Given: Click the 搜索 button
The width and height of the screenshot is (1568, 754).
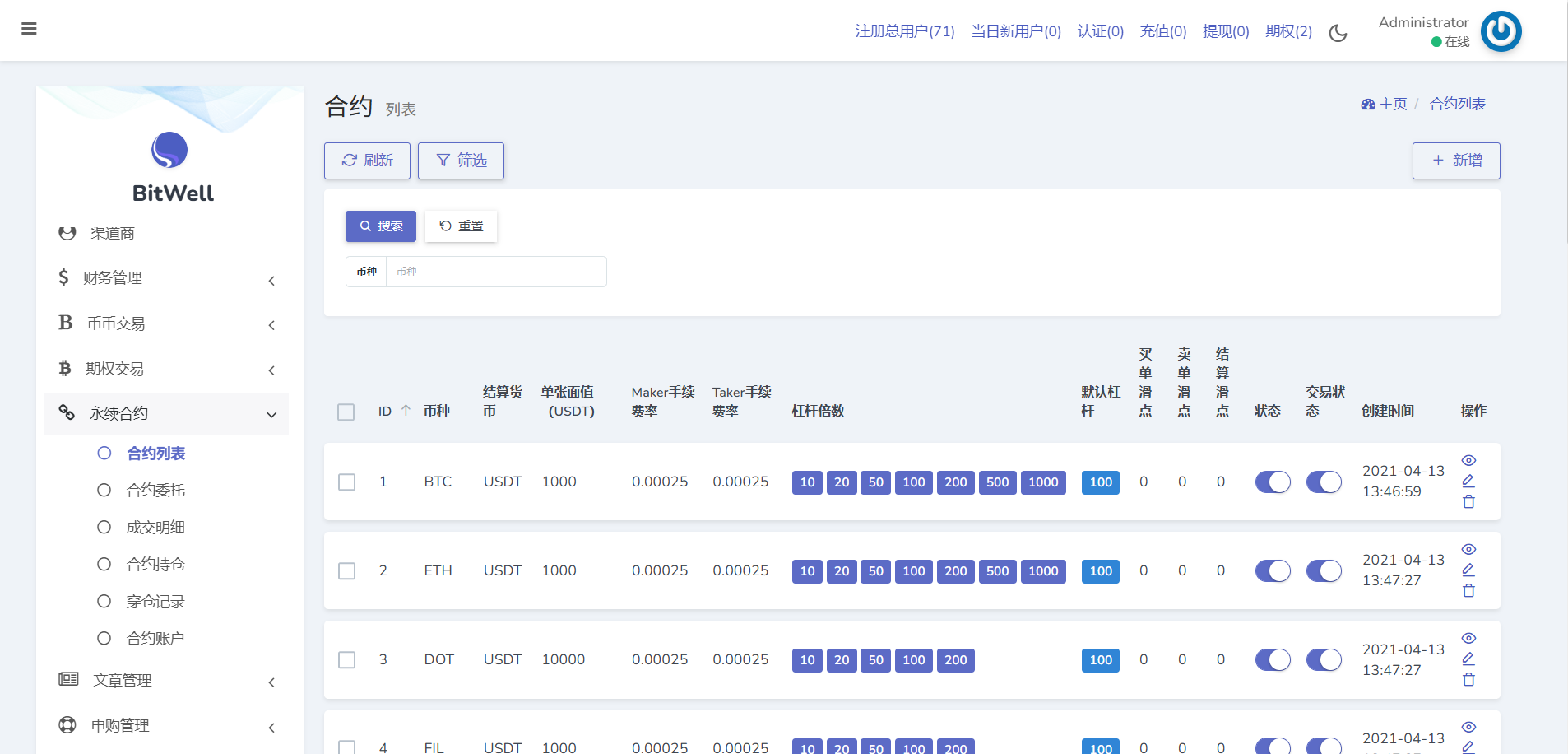Looking at the screenshot, I should pos(381,226).
